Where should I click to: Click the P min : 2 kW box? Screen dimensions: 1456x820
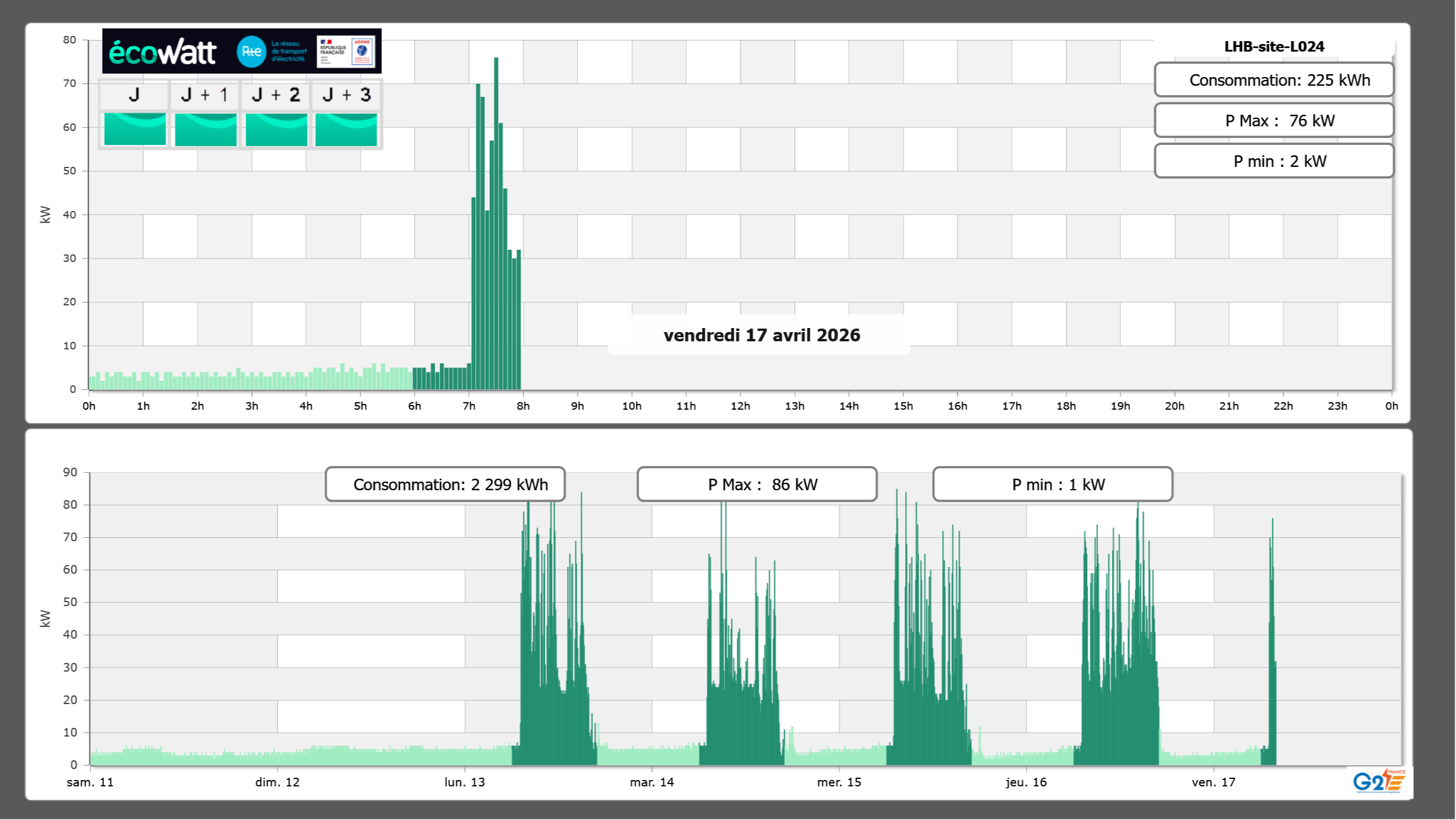[x=1273, y=161]
